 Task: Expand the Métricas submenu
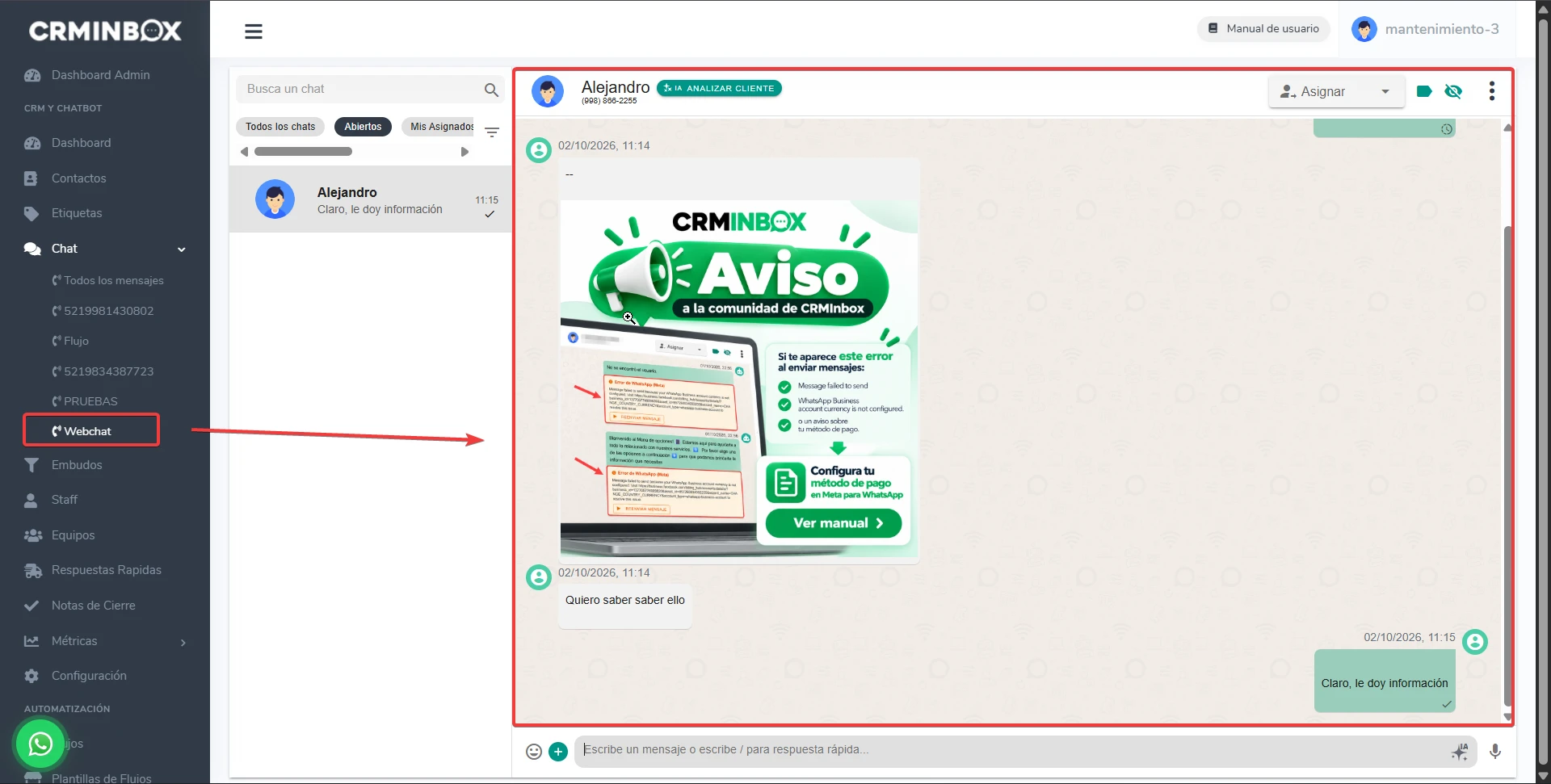(x=105, y=641)
